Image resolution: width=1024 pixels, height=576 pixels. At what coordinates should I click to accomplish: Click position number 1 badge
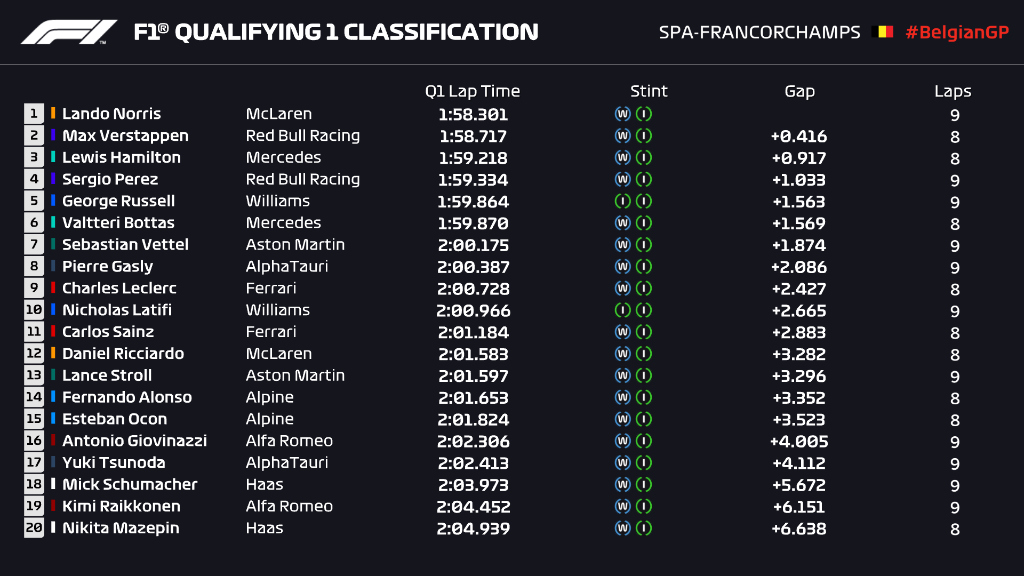34,114
